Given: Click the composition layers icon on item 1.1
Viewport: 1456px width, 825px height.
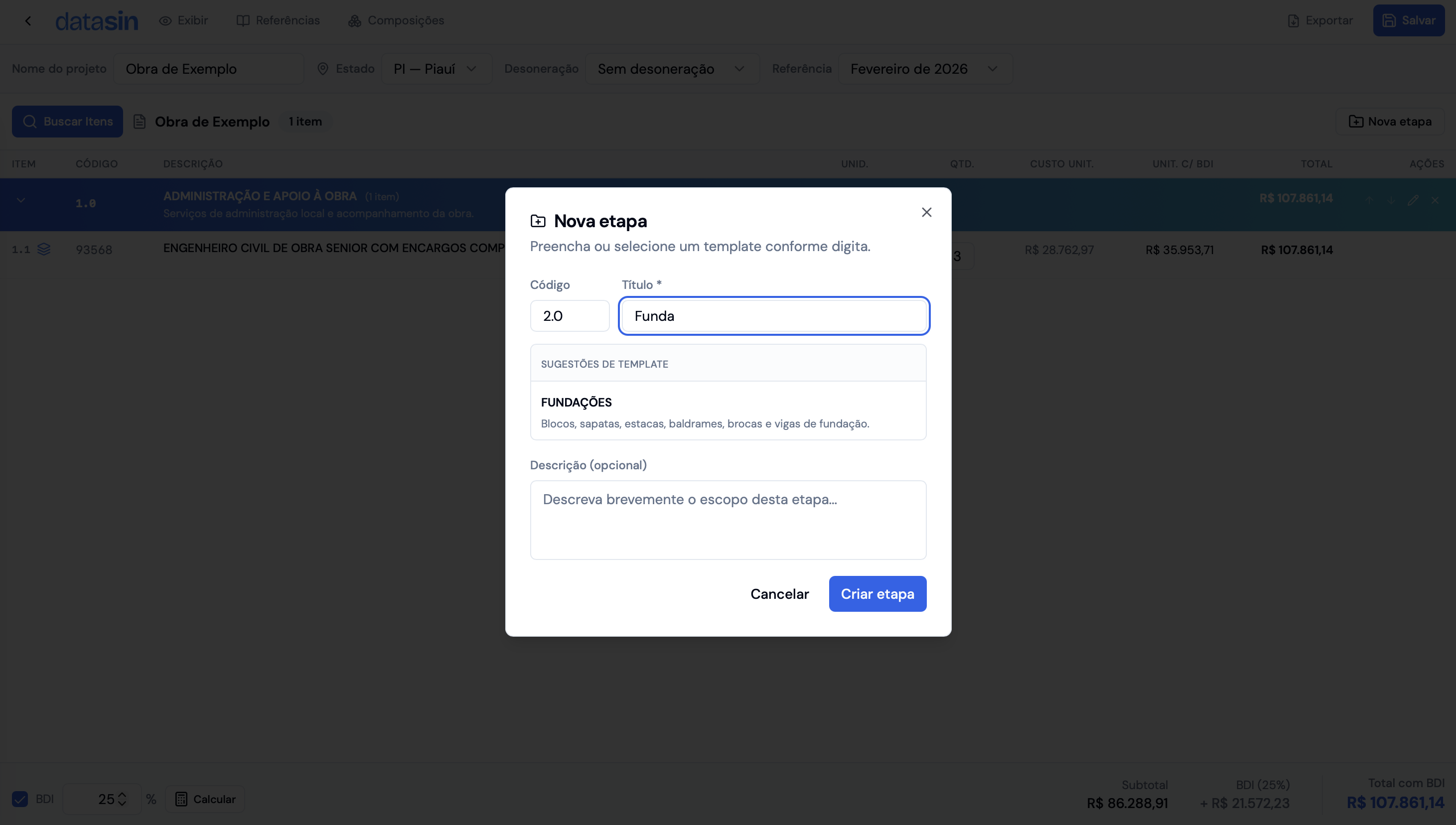Looking at the screenshot, I should (x=44, y=249).
